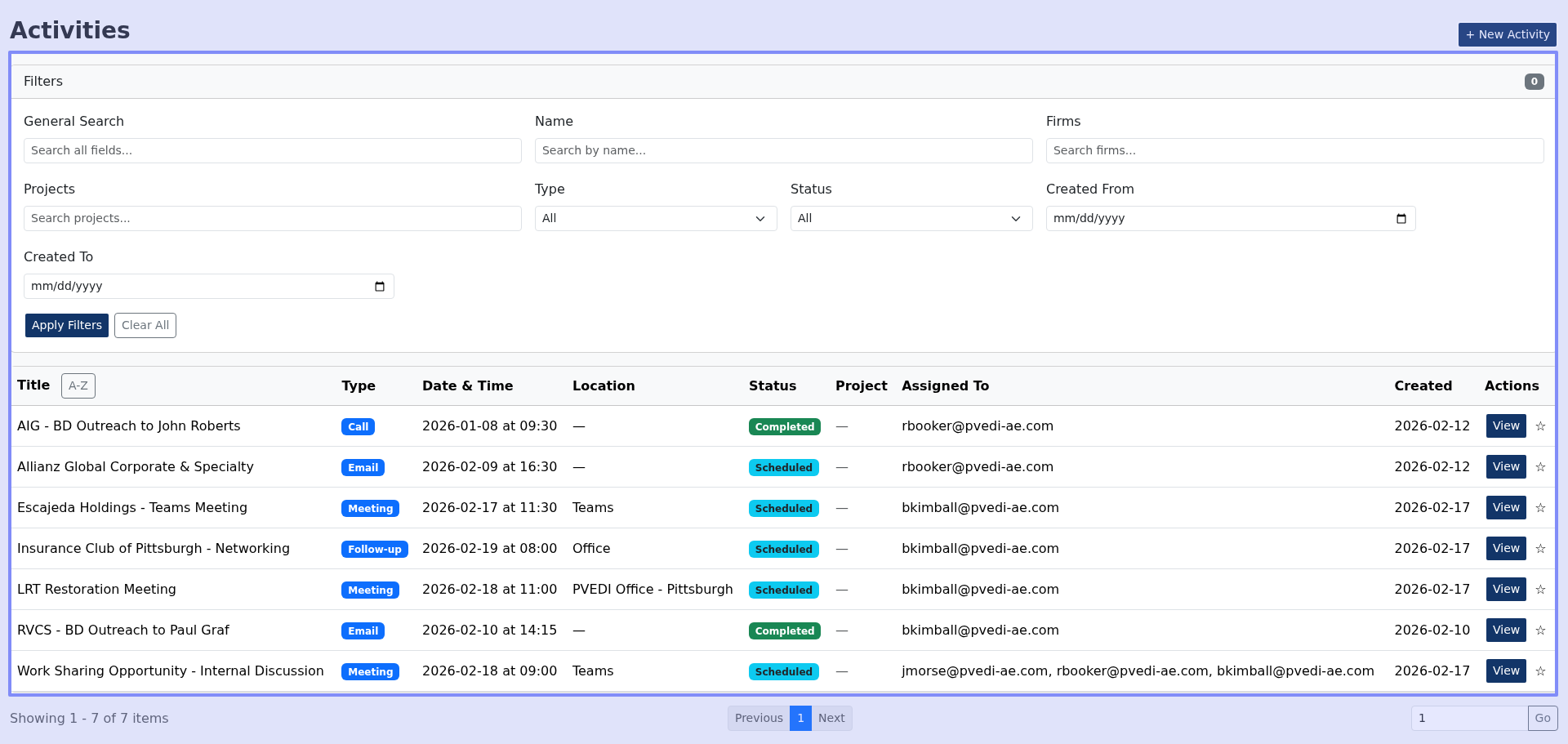
Task: Favorite the Allianz Global Corporate row
Action: [x=1540, y=467]
